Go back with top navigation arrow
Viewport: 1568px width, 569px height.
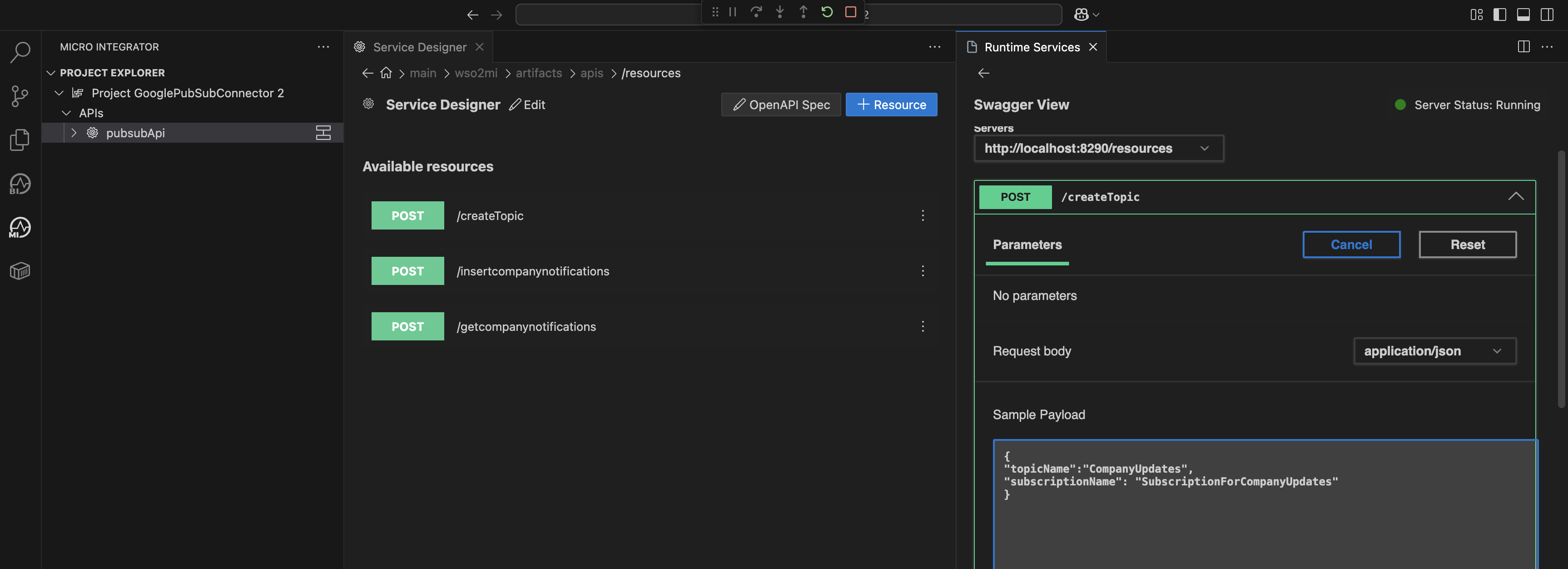click(473, 15)
